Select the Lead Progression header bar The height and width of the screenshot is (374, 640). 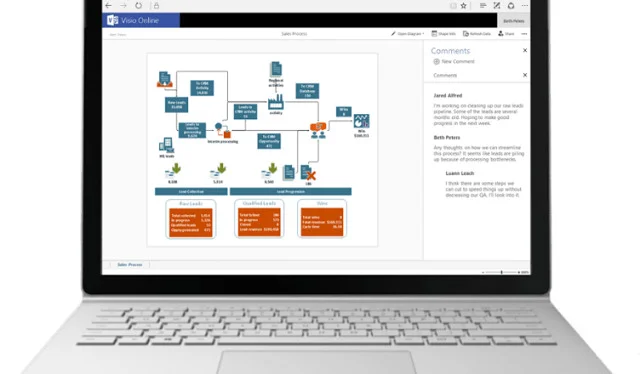[x=291, y=191]
